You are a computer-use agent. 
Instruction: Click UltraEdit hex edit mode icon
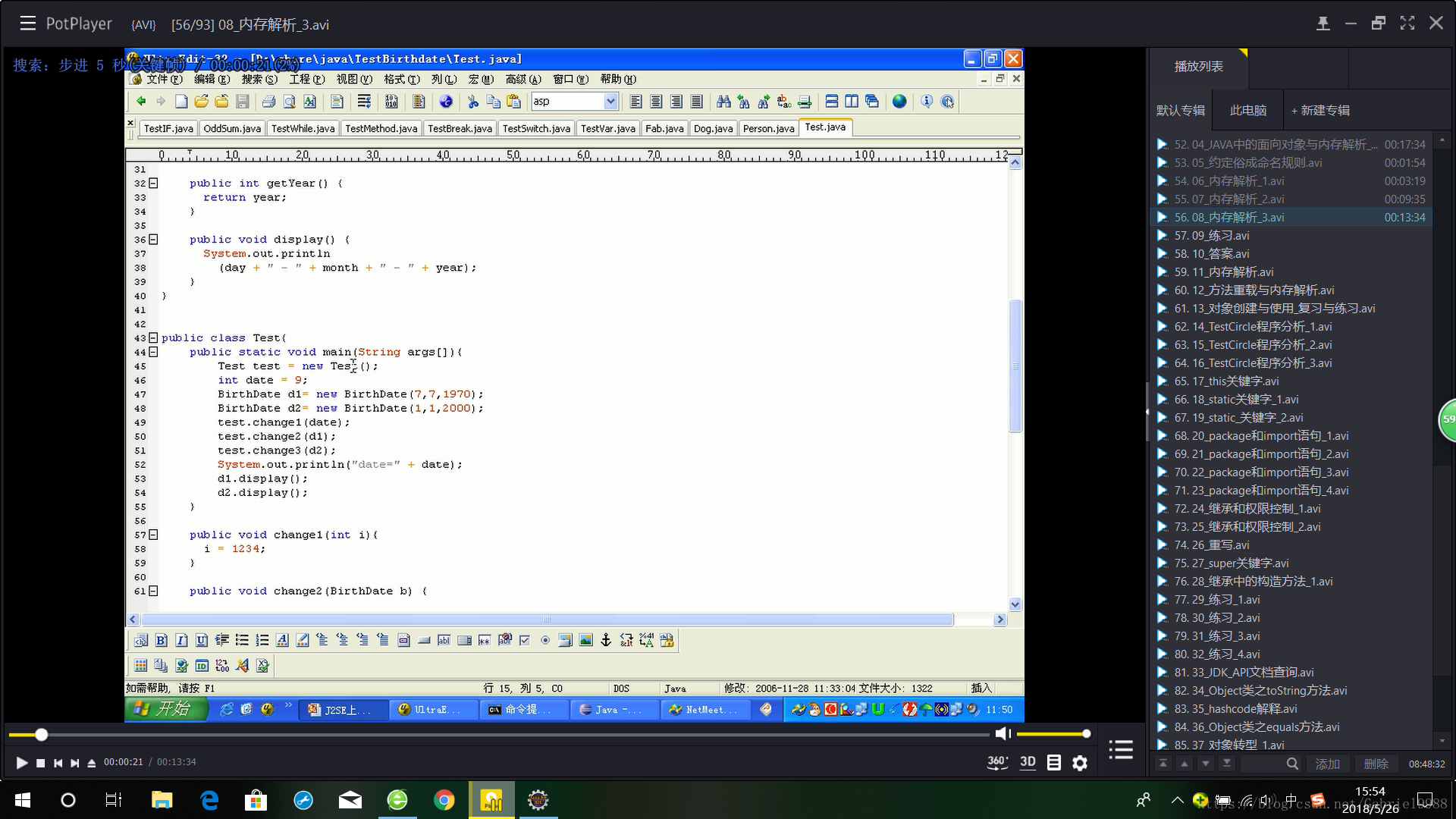point(391,102)
